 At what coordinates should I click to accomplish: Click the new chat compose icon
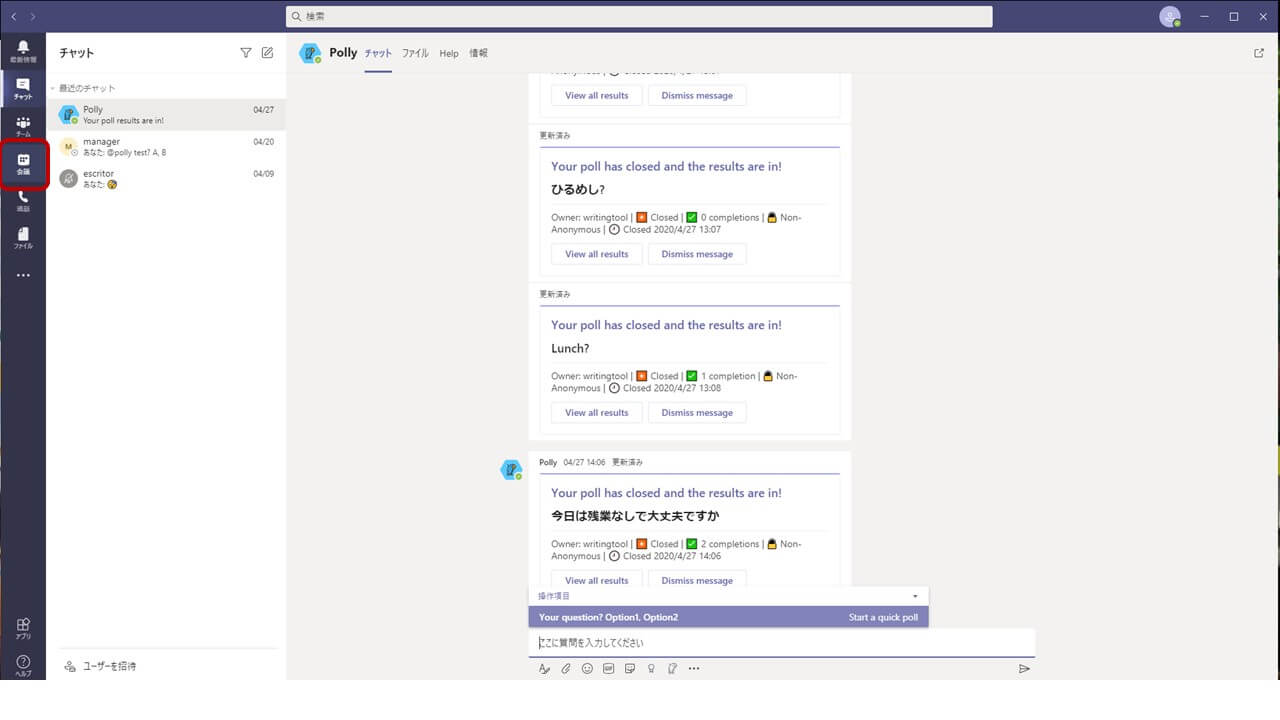pyautogui.click(x=267, y=53)
